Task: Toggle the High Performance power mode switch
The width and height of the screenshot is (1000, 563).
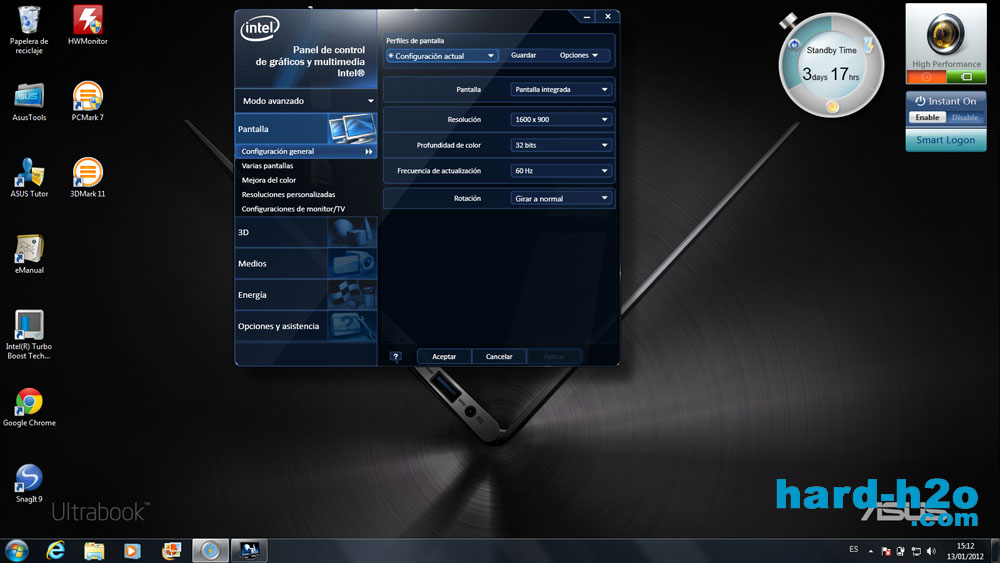Action: [946, 77]
